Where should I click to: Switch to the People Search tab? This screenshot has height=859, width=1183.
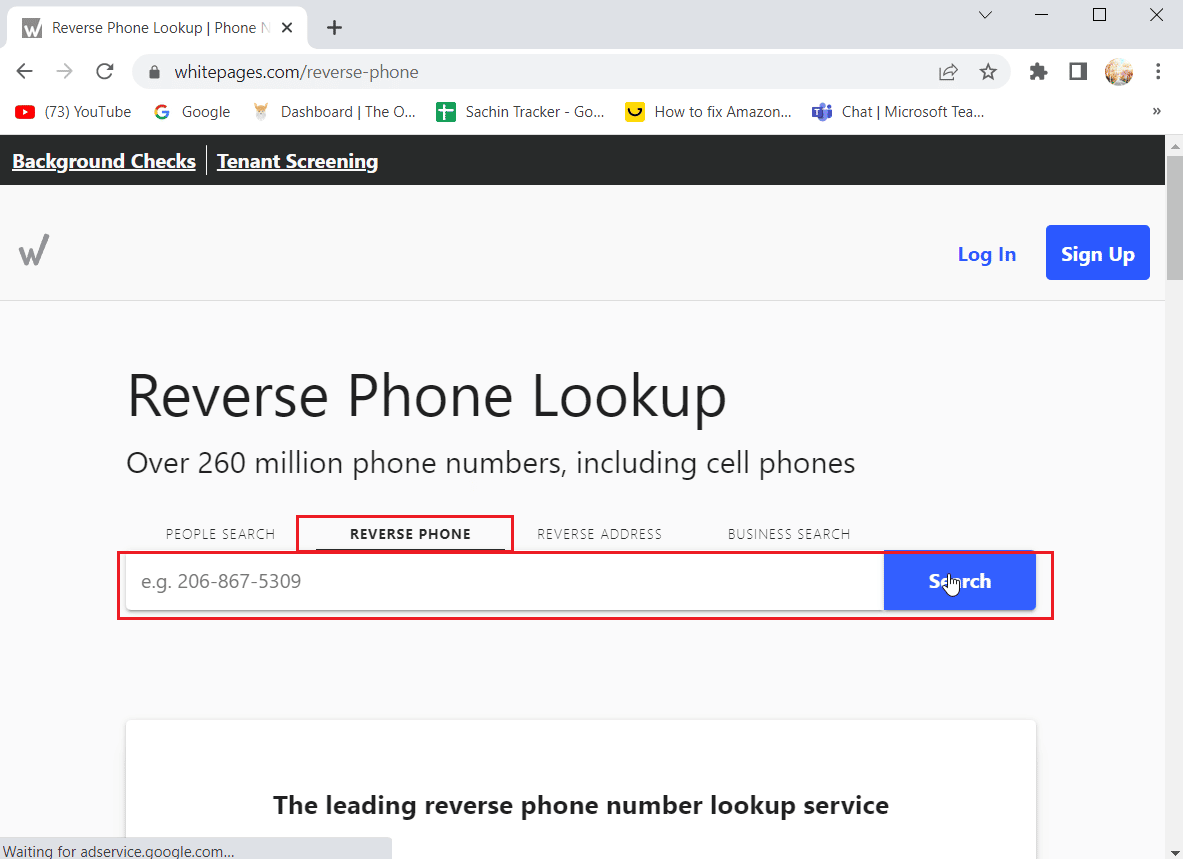click(220, 534)
